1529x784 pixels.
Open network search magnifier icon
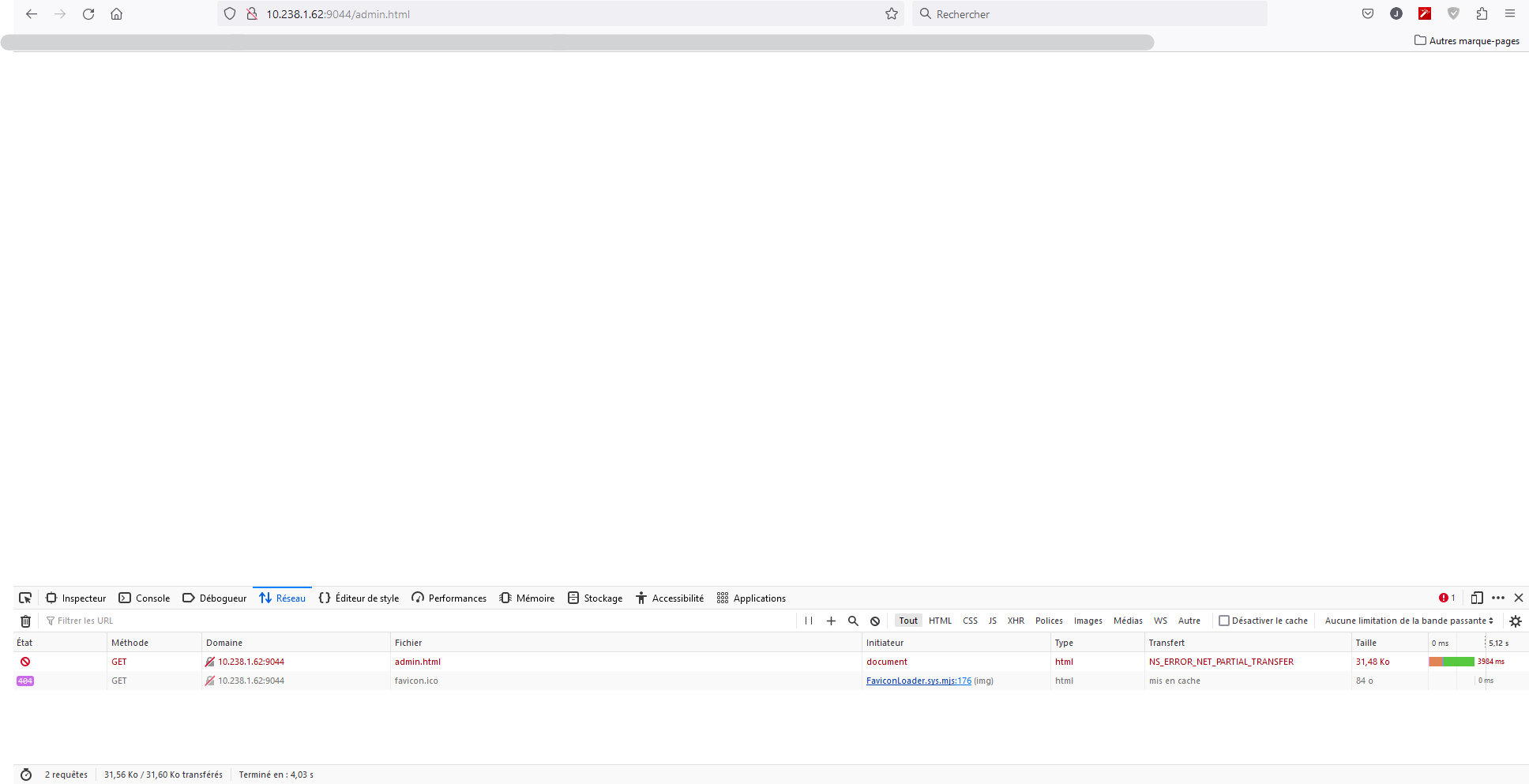(x=853, y=621)
